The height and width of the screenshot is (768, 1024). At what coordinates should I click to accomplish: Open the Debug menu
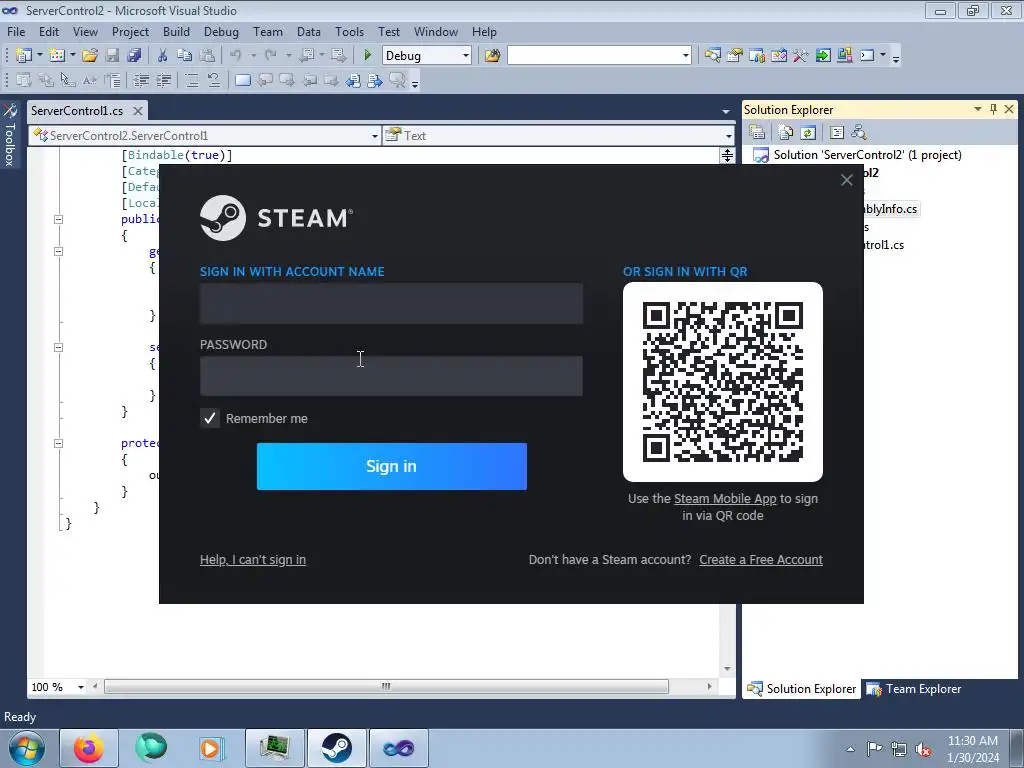pos(221,31)
